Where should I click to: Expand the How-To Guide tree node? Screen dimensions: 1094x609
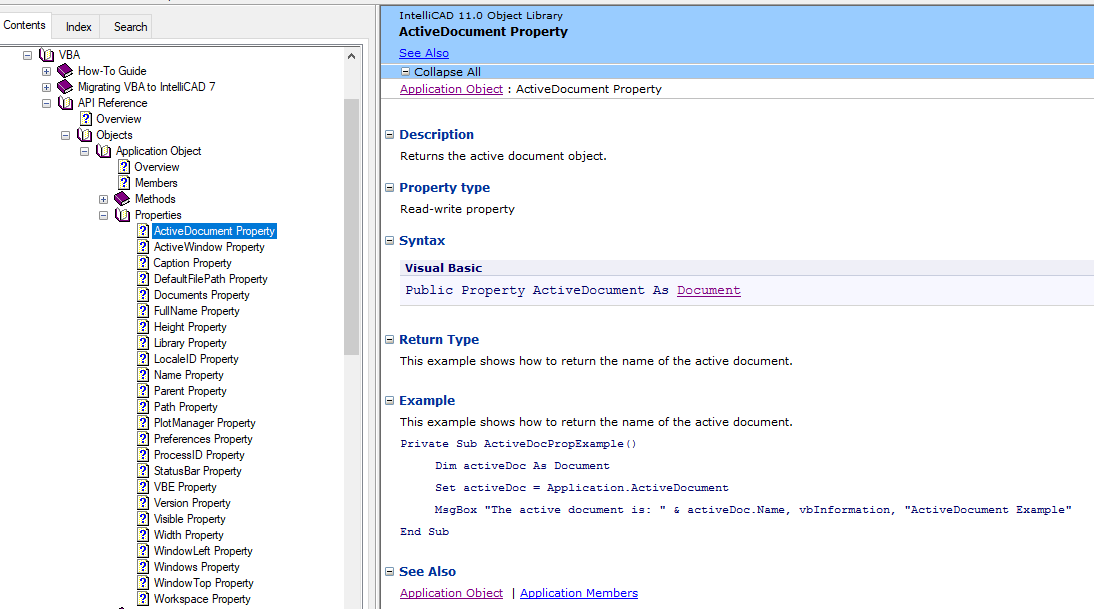(x=46, y=70)
